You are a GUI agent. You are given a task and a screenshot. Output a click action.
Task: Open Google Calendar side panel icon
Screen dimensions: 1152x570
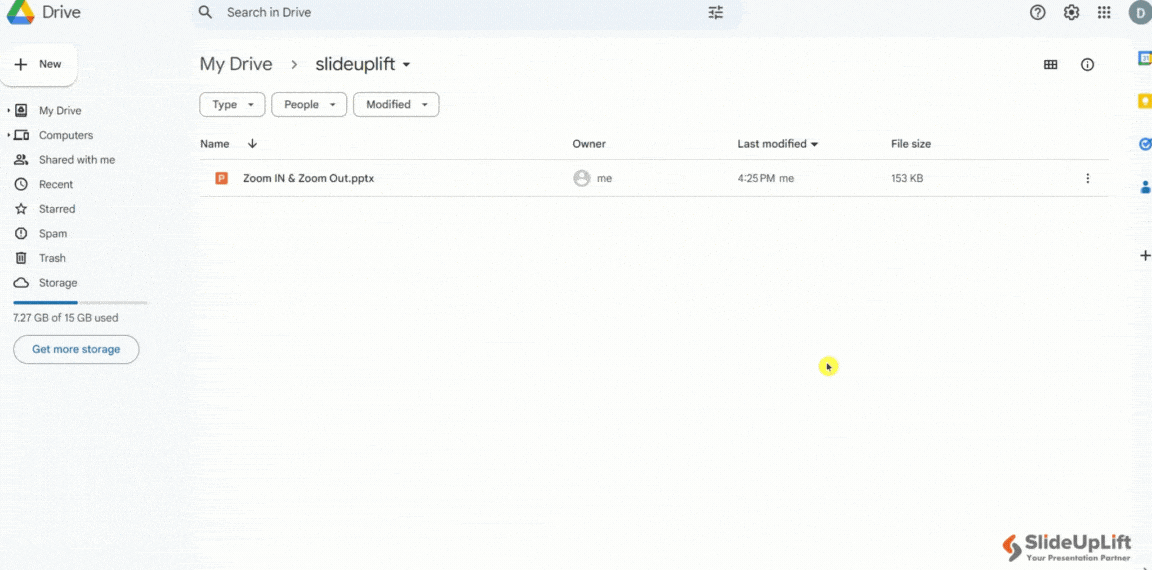click(1145, 58)
